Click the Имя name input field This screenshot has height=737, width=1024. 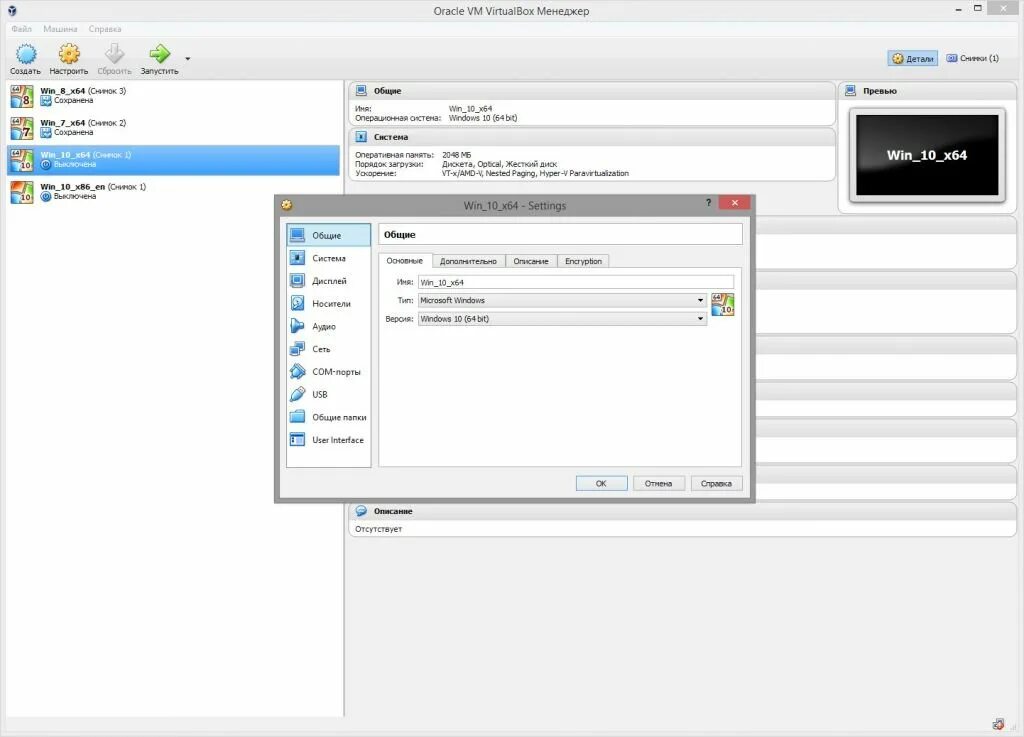click(575, 282)
